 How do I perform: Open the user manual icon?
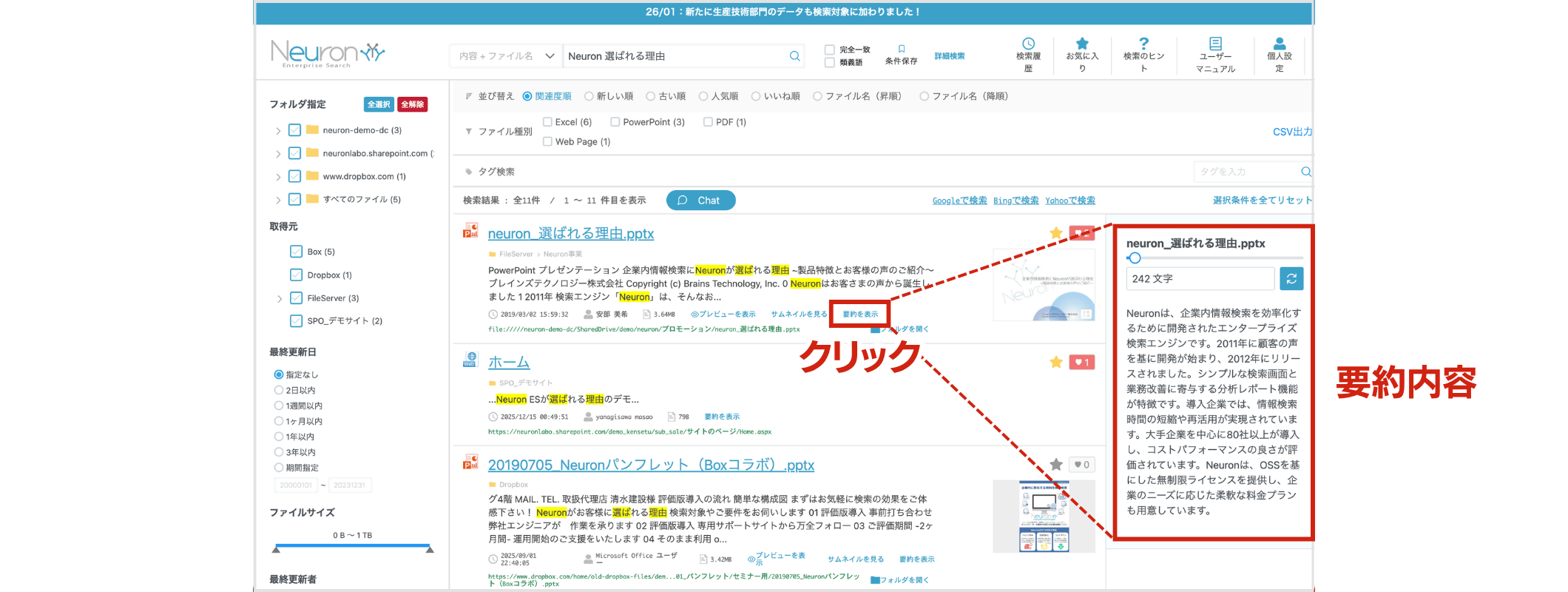tap(1215, 44)
